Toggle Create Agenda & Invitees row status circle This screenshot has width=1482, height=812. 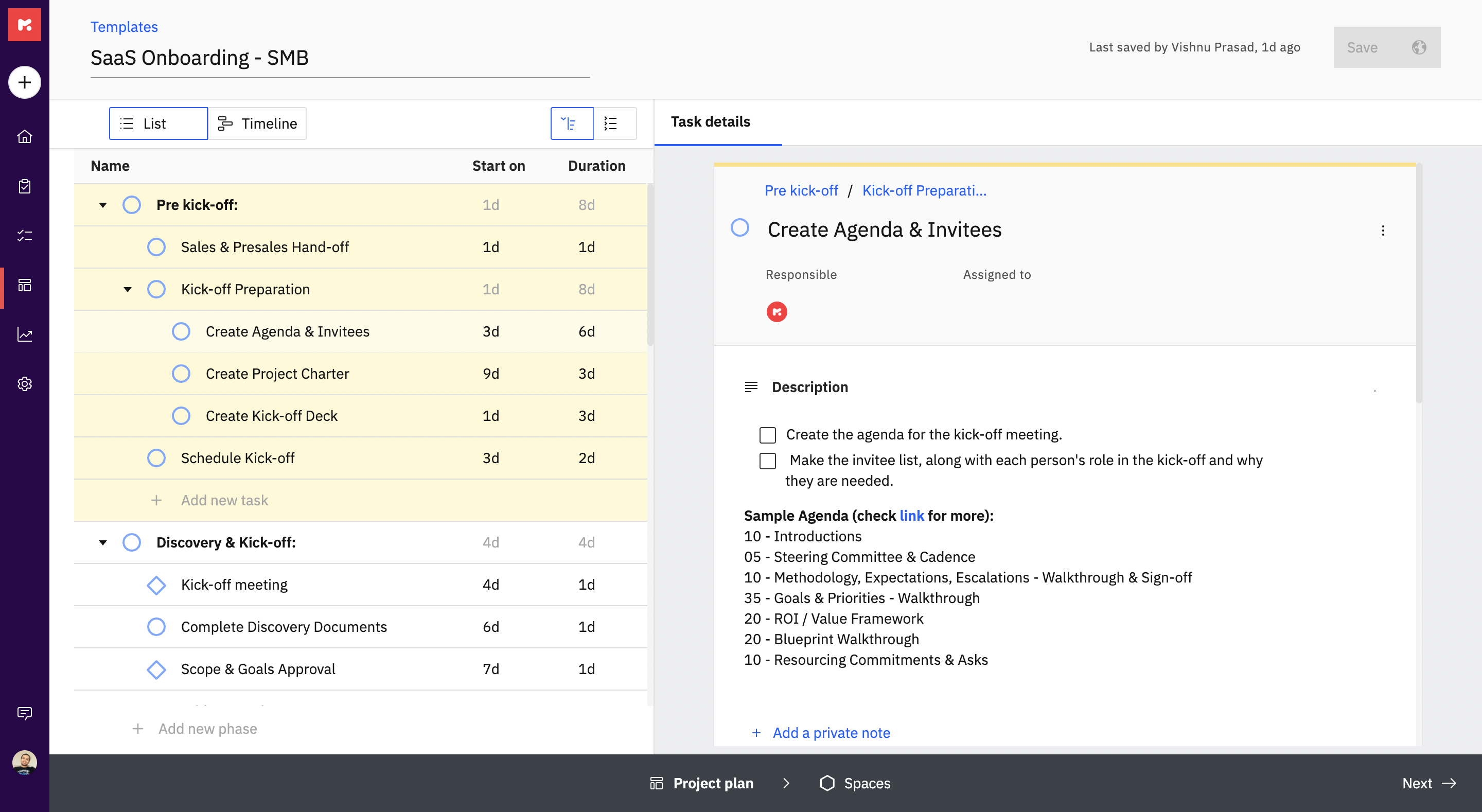[x=181, y=331]
